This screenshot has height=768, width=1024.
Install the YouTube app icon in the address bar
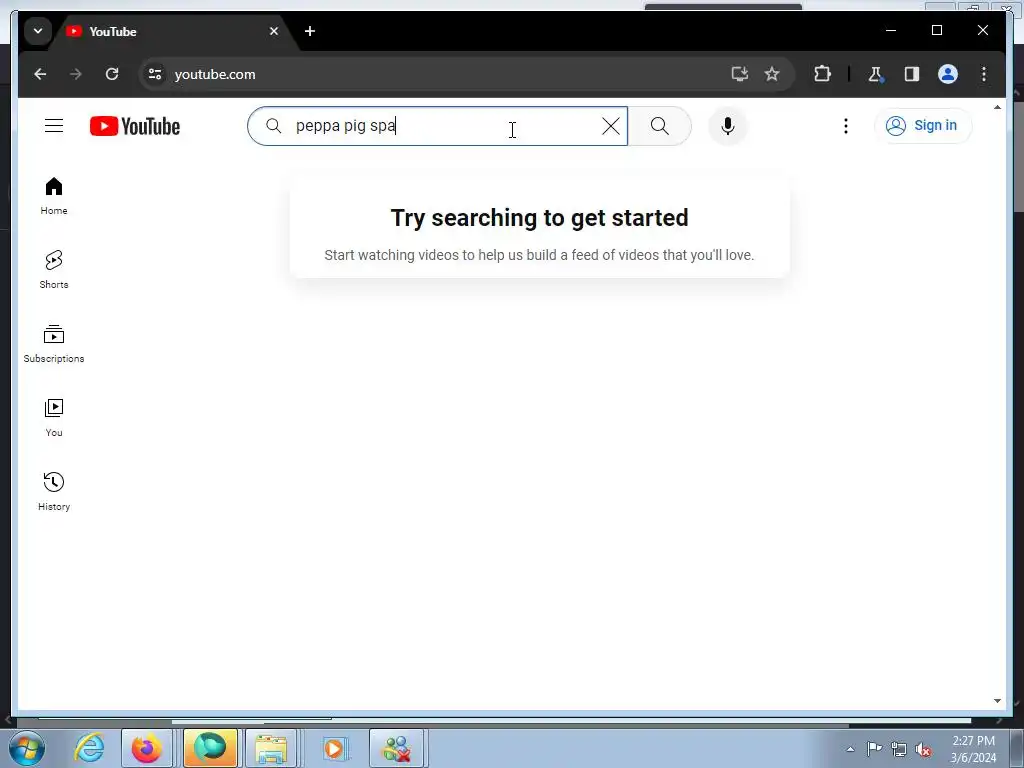(739, 74)
